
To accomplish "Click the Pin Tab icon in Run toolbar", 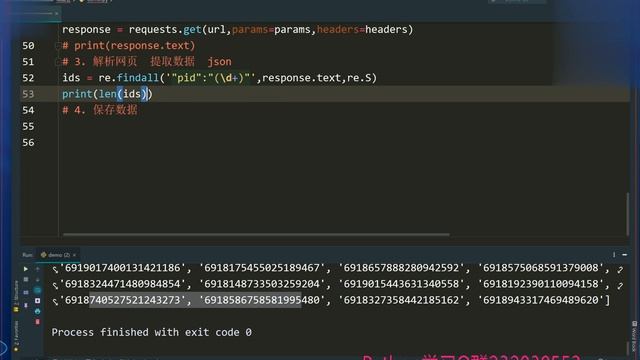I will pyautogui.click(x=26, y=305).
